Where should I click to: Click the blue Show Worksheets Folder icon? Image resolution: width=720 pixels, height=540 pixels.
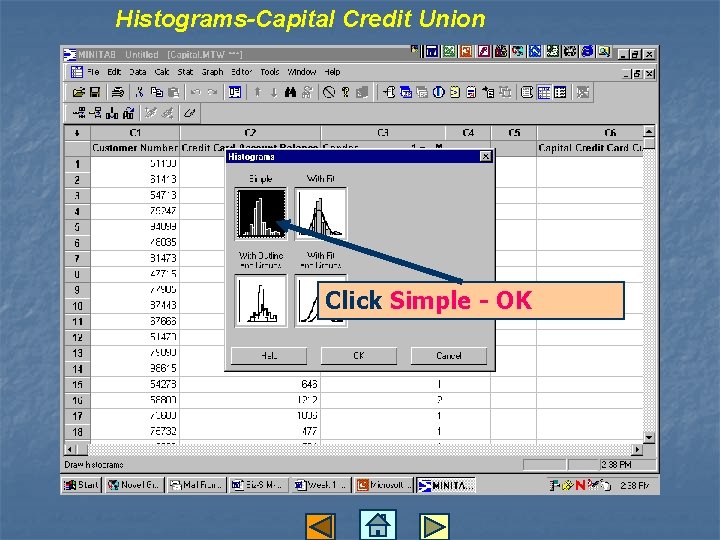406,92
